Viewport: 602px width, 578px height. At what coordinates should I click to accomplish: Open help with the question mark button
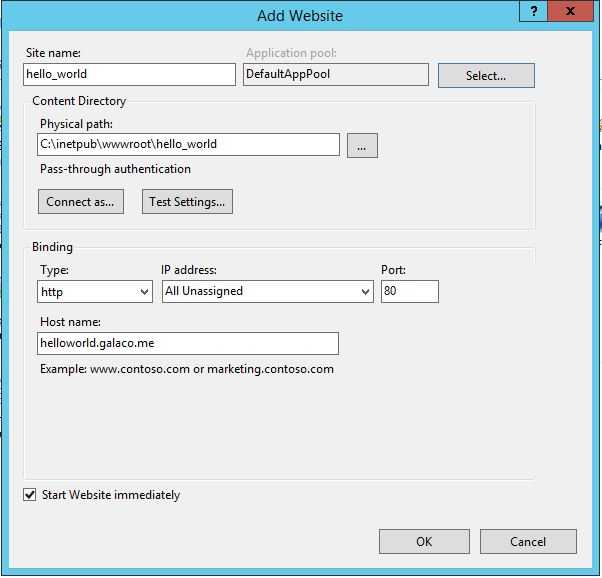coord(533,11)
